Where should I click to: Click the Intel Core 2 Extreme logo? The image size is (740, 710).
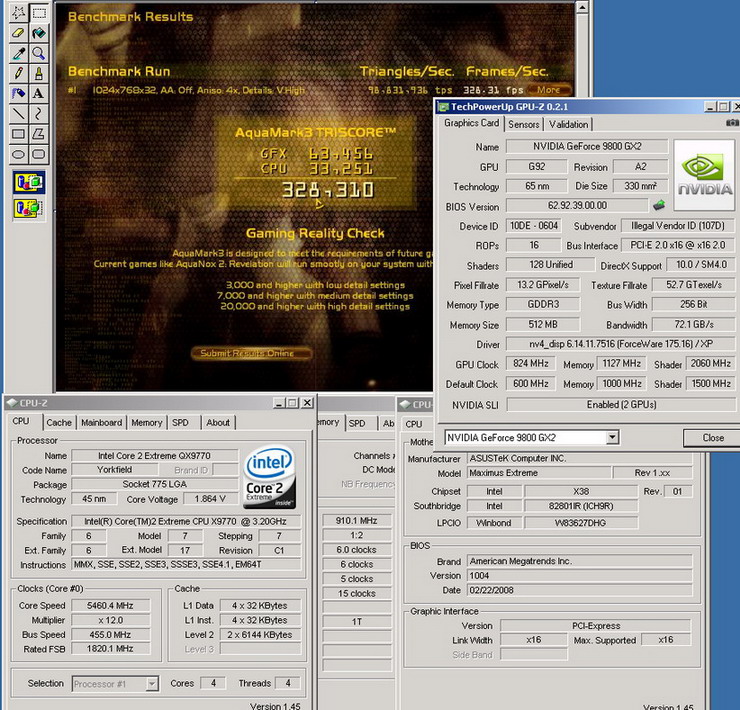tap(269, 477)
